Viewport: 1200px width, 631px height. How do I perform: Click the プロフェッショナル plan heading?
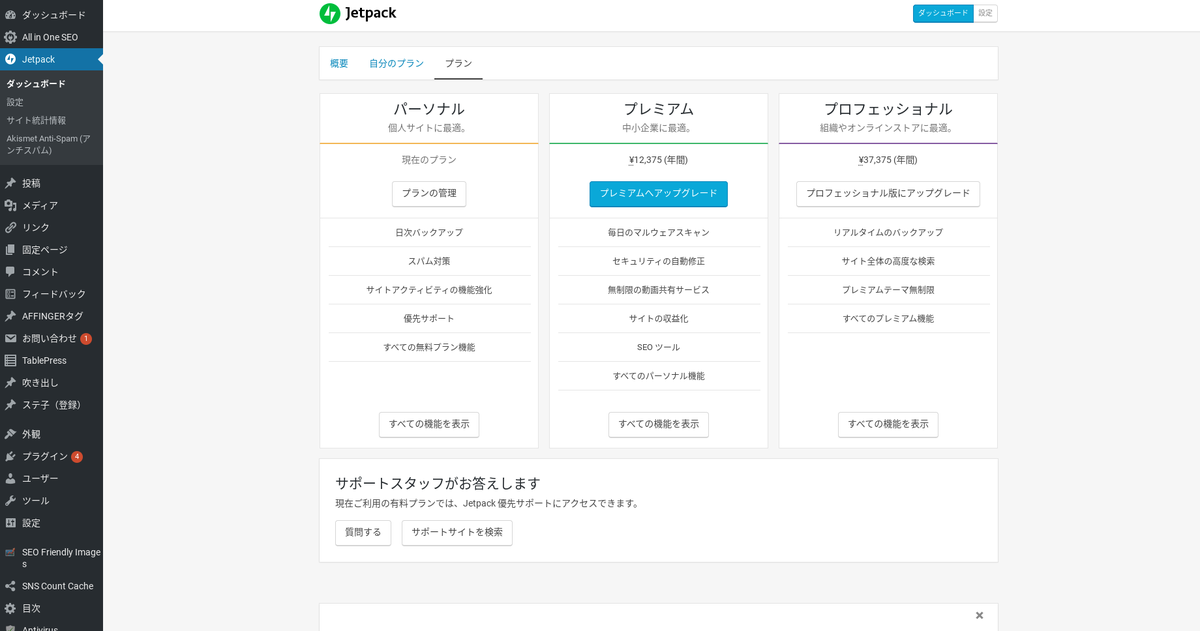pyautogui.click(x=888, y=109)
